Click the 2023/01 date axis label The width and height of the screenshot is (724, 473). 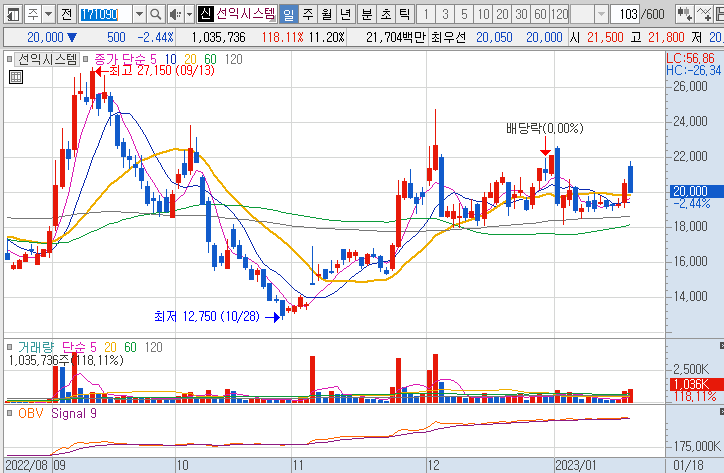pyautogui.click(x=575, y=465)
